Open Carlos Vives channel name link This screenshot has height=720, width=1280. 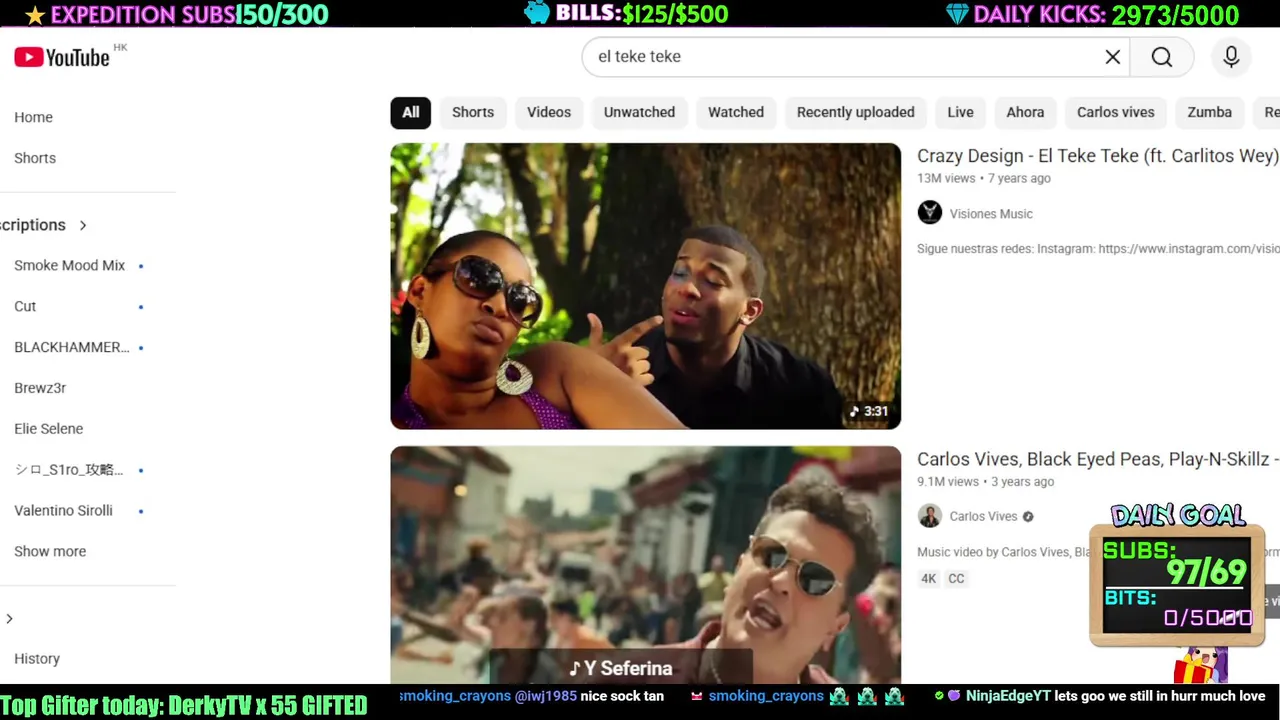pyautogui.click(x=983, y=517)
